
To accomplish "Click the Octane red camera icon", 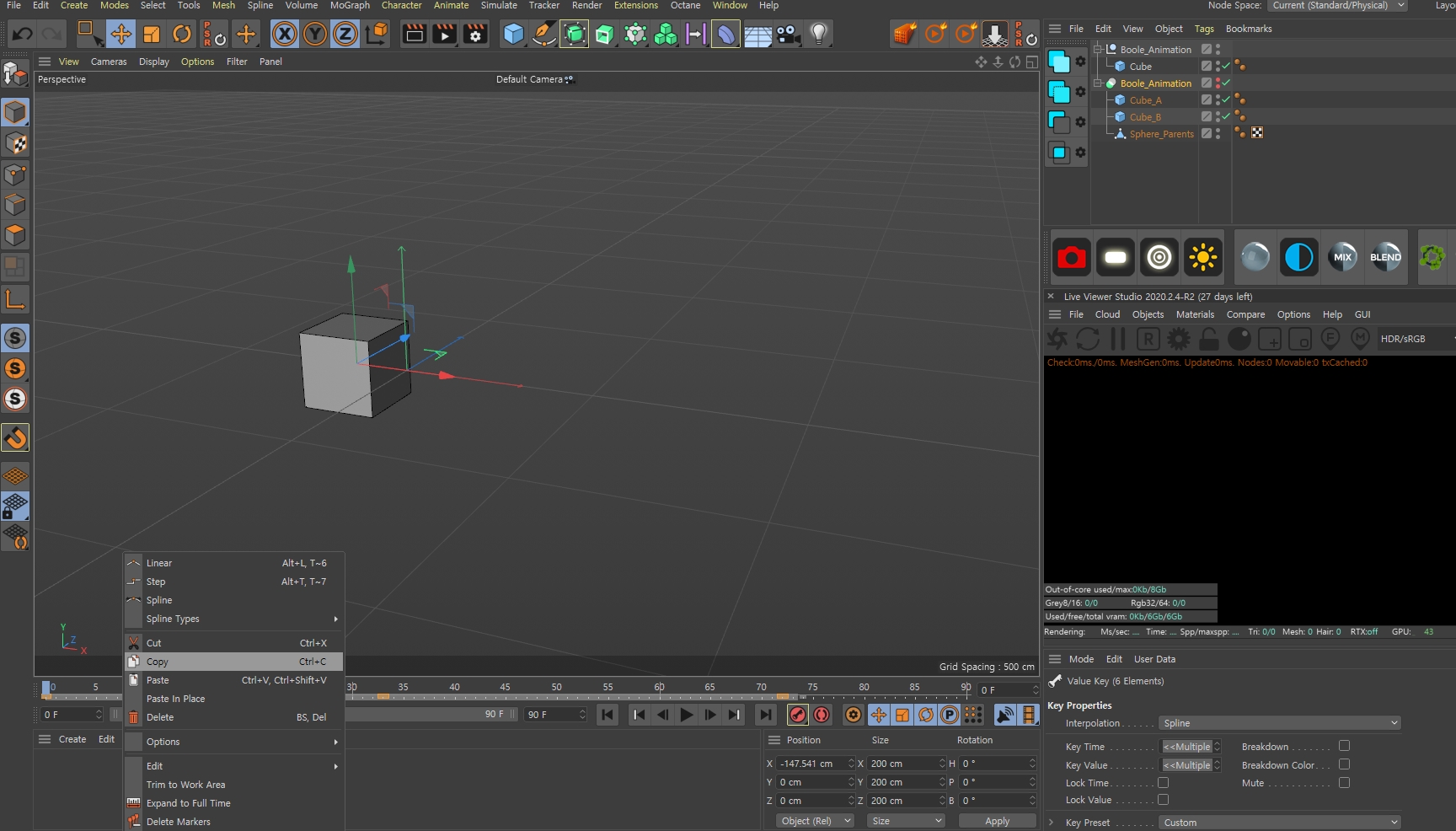I will click(x=1072, y=257).
